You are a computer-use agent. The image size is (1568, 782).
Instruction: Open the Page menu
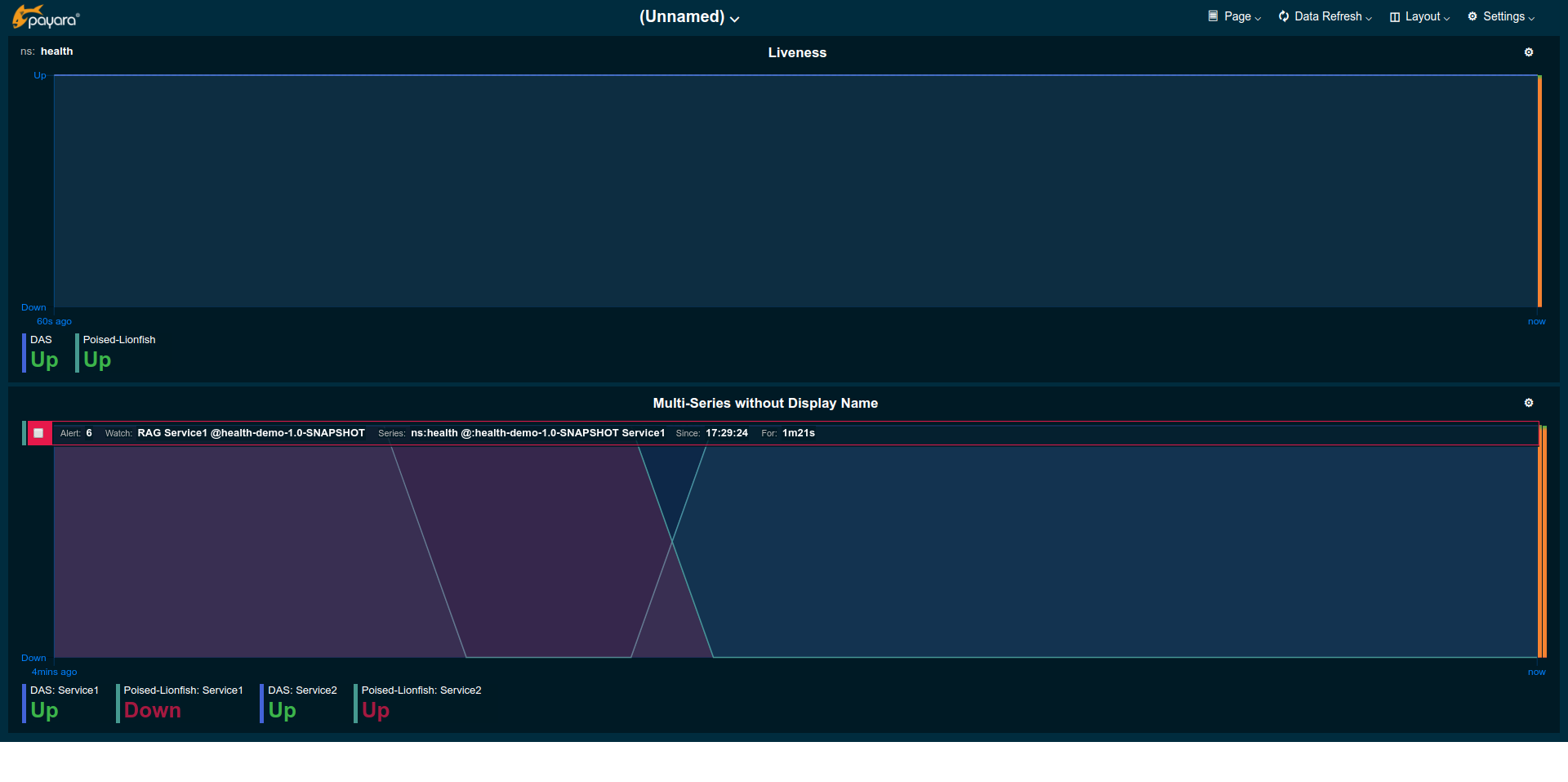1237,16
